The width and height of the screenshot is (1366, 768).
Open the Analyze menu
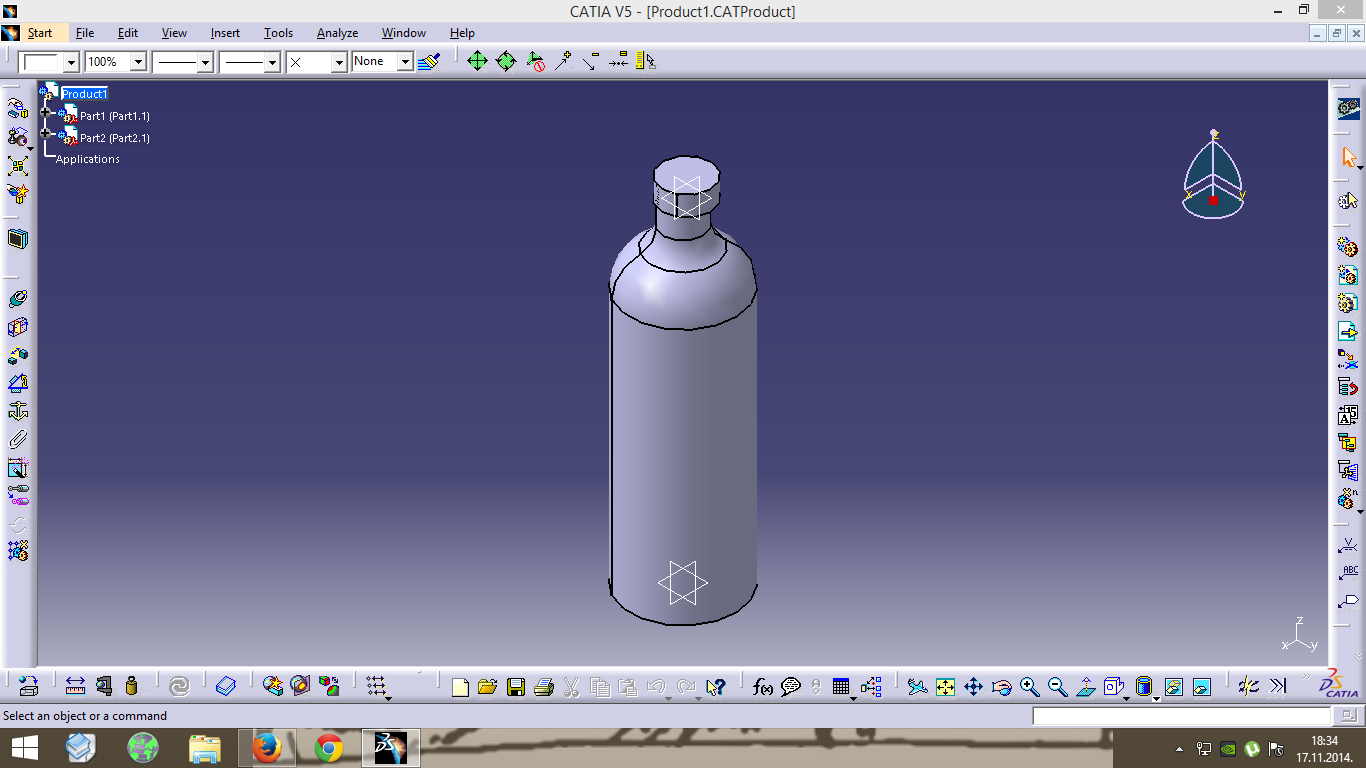tap(337, 33)
